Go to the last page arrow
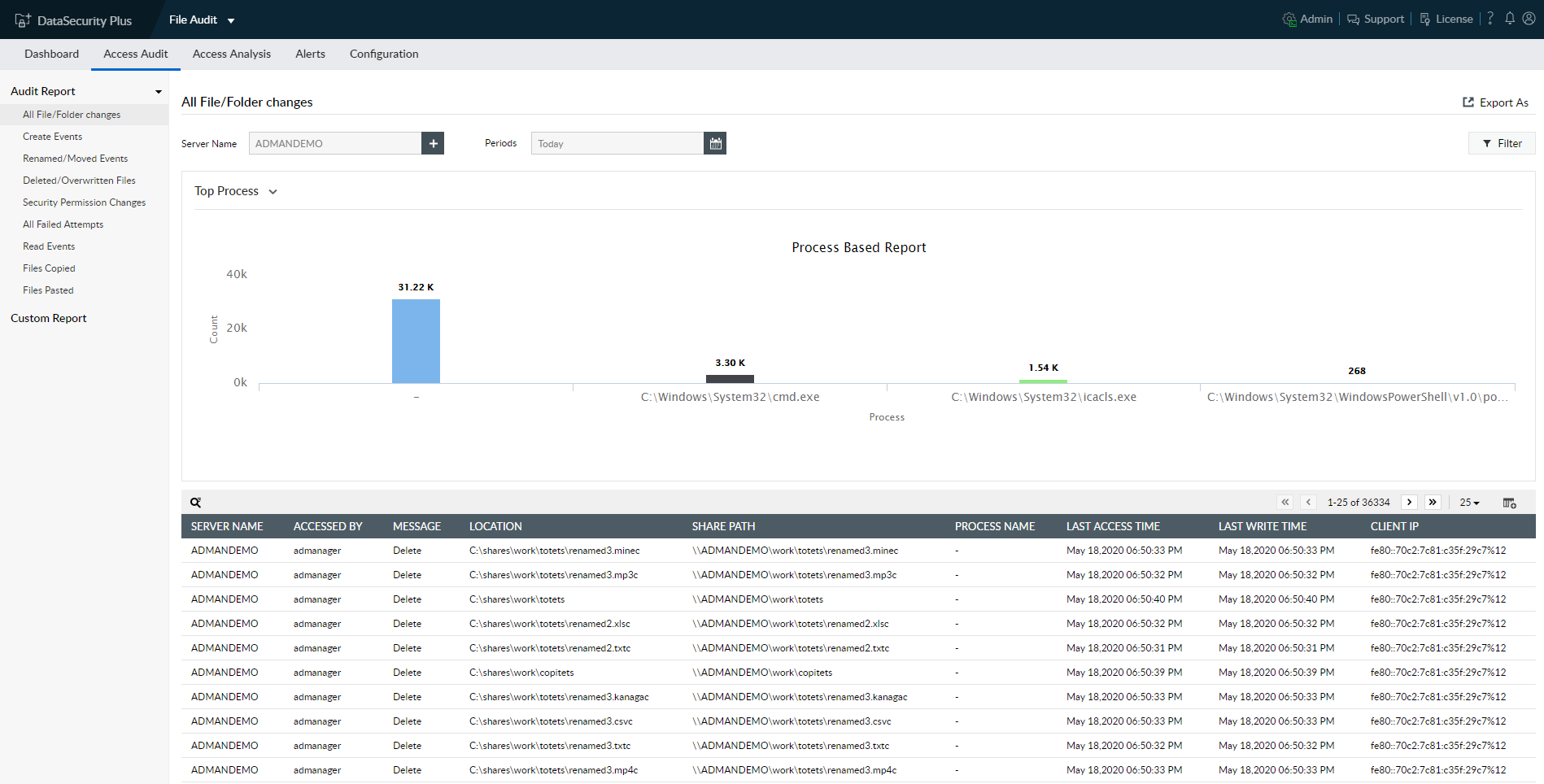Viewport: 1544px width, 784px height. tap(1433, 503)
